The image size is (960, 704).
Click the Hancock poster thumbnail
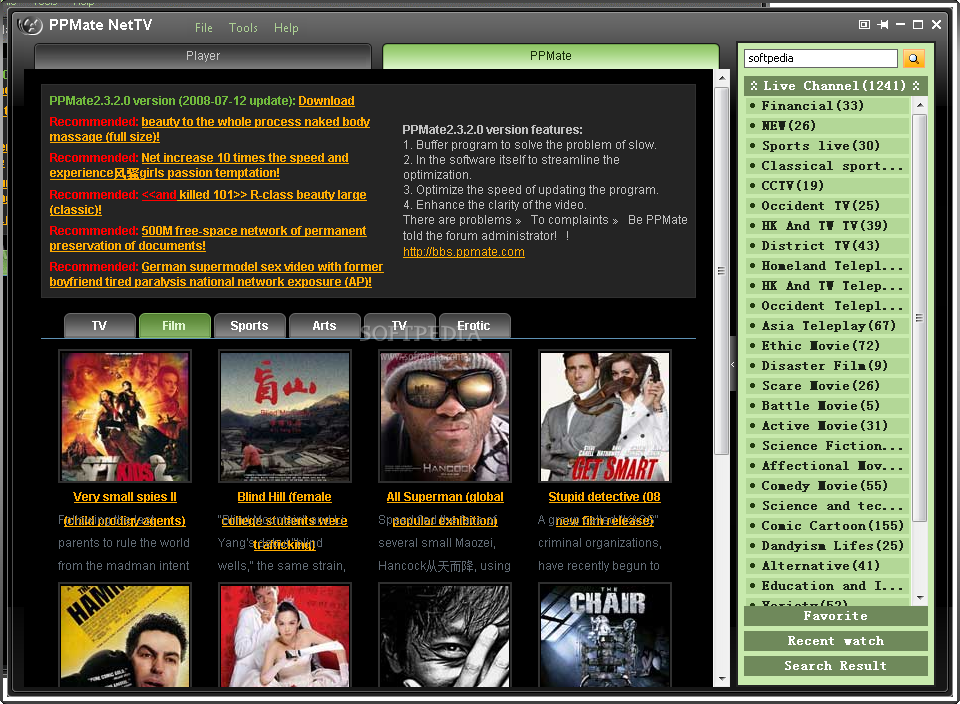444,416
